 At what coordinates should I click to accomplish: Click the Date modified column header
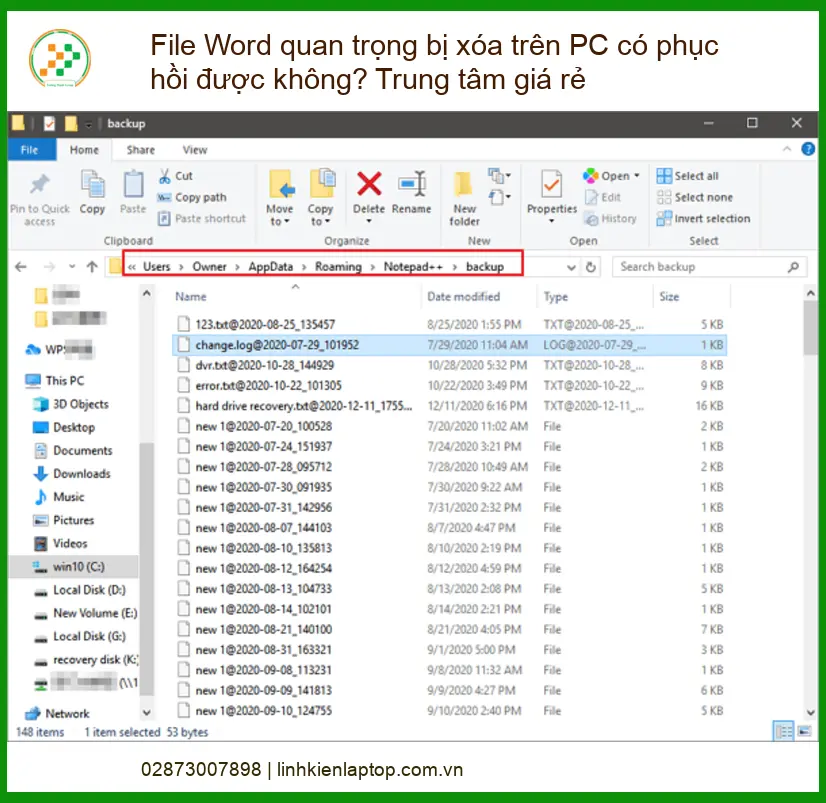coord(463,297)
